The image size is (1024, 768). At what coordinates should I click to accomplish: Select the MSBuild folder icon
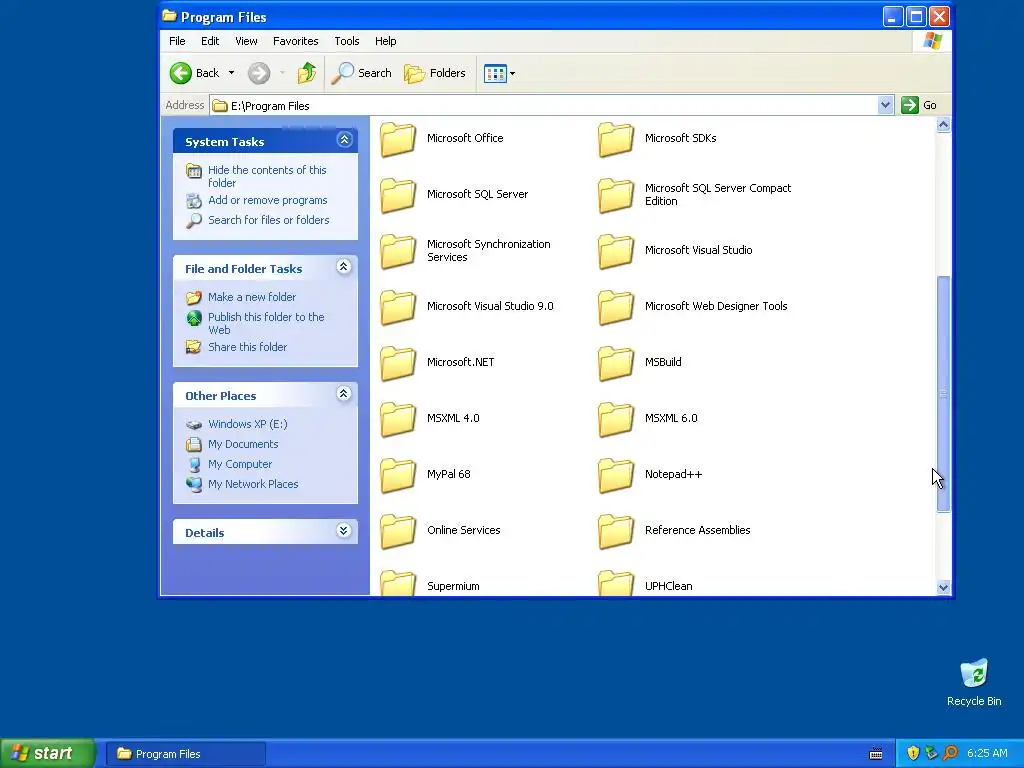click(x=616, y=363)
